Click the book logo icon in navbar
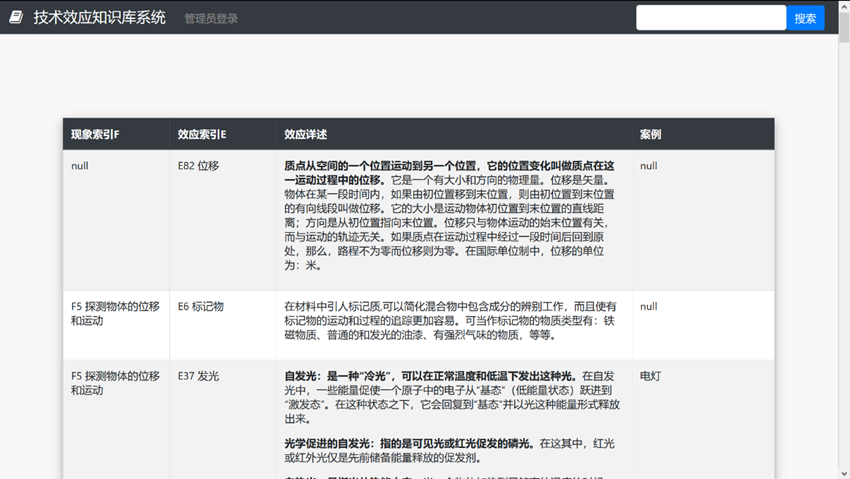Image resolution: width=850 pixels, height=479 pixels. [x=16, y=17]
